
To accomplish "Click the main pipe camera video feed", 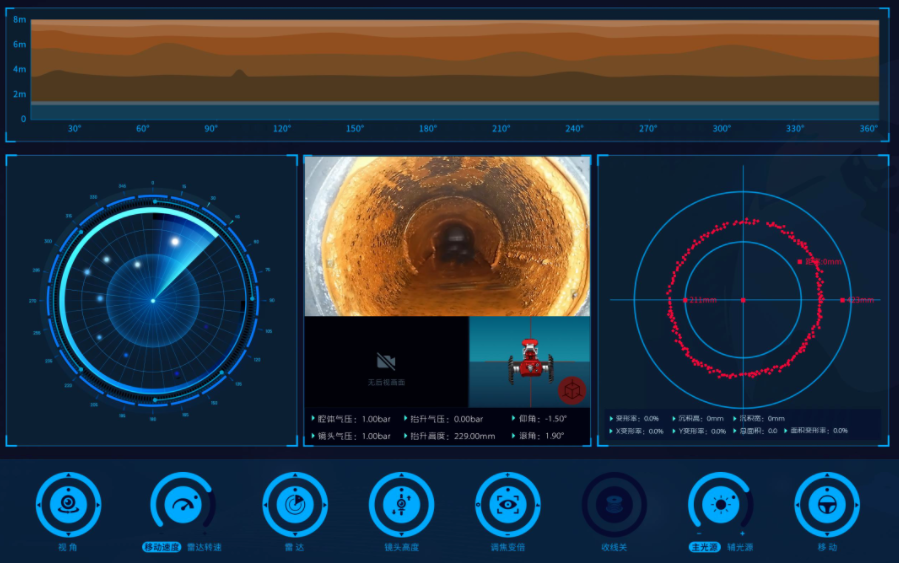I will 447,235.
